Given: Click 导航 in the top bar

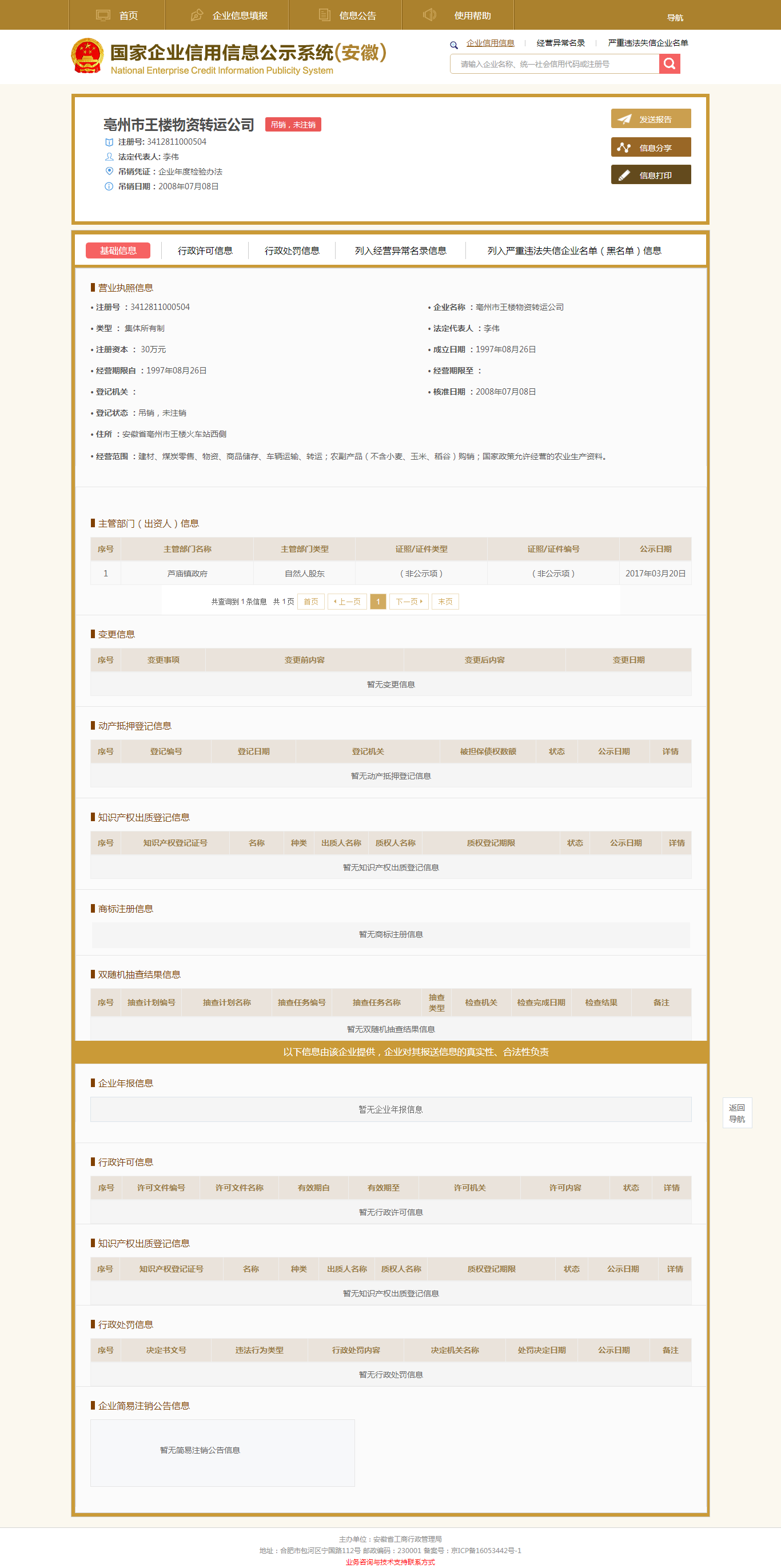Looking at the screenshot, I should pyautogui.click(x=675, y=18).
